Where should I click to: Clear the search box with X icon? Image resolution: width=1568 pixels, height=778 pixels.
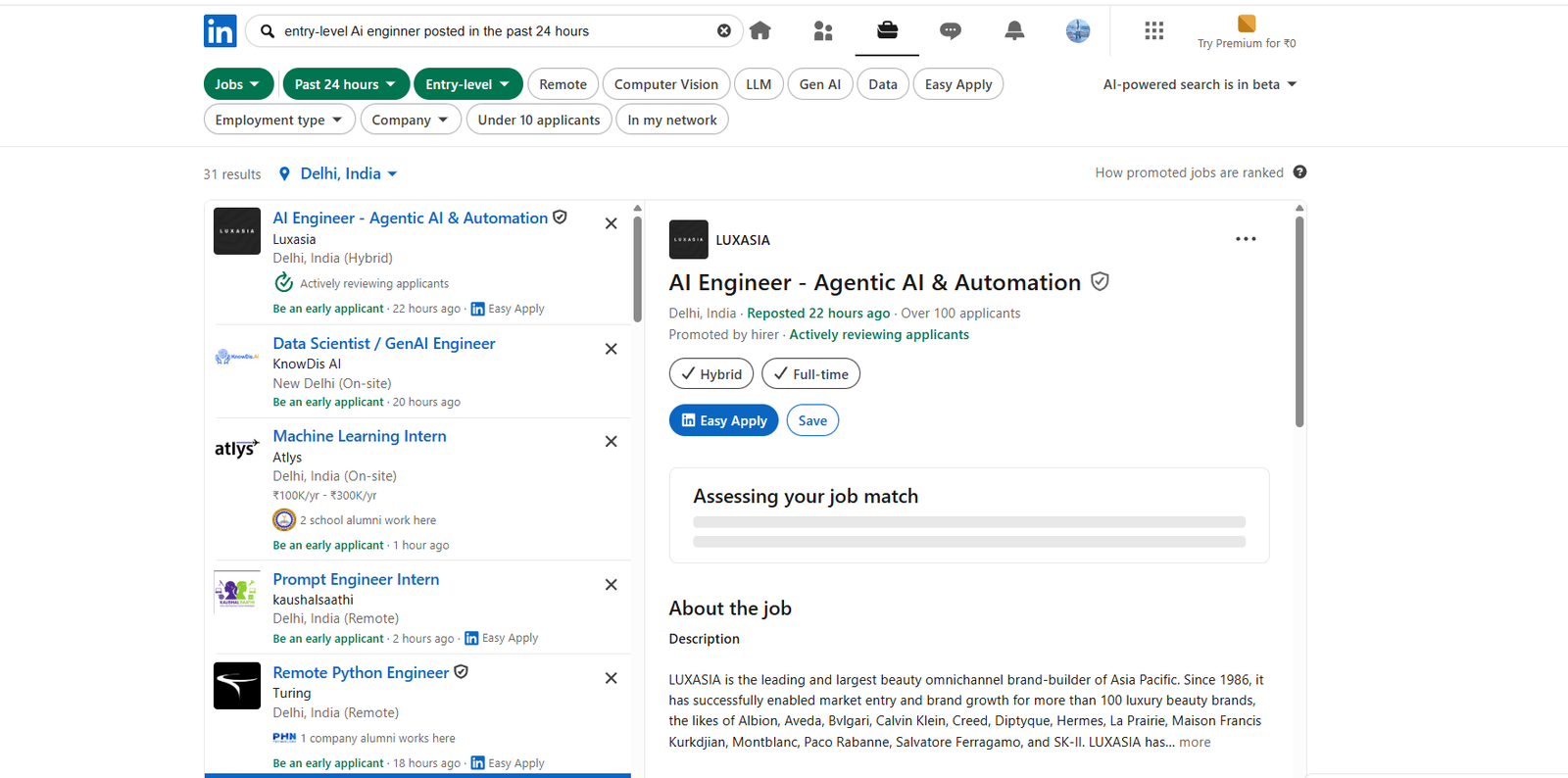(x=723, y=31)
